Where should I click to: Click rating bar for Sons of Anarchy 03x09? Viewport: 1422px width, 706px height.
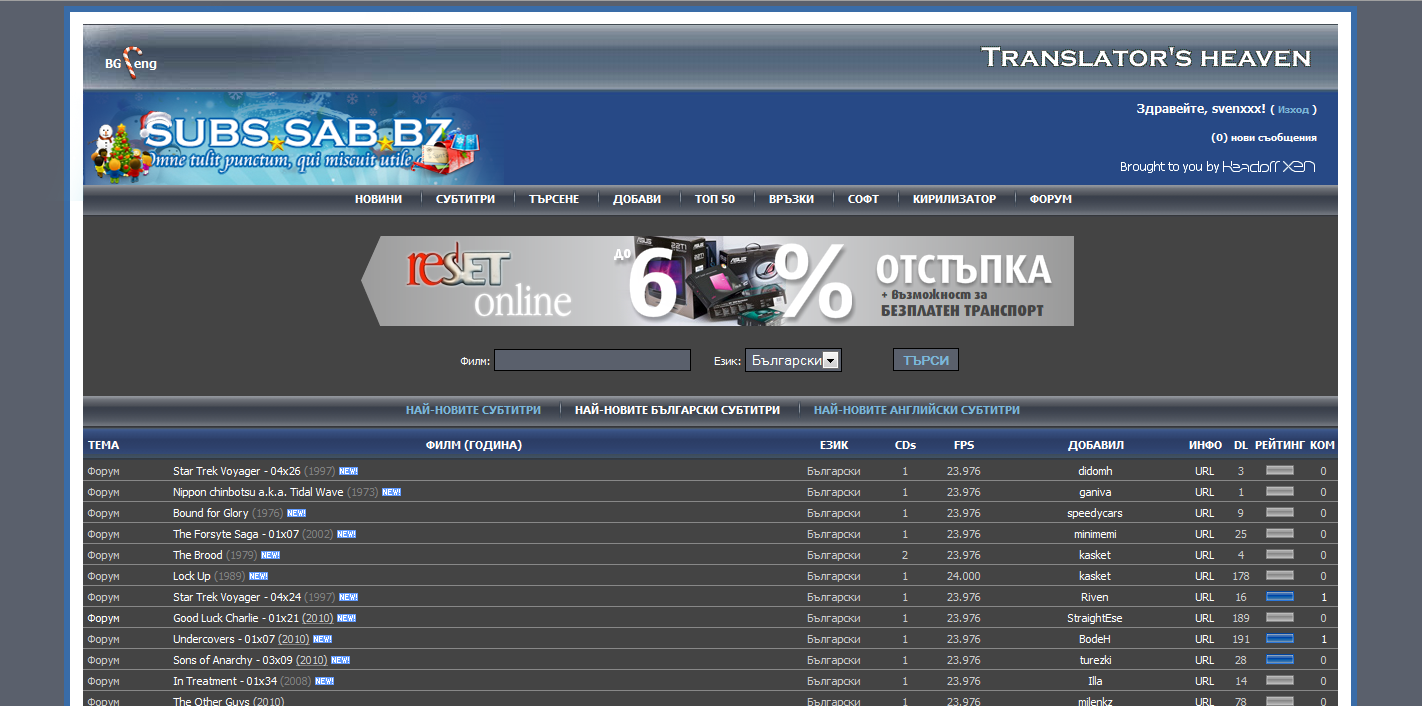coord(1279,660)
